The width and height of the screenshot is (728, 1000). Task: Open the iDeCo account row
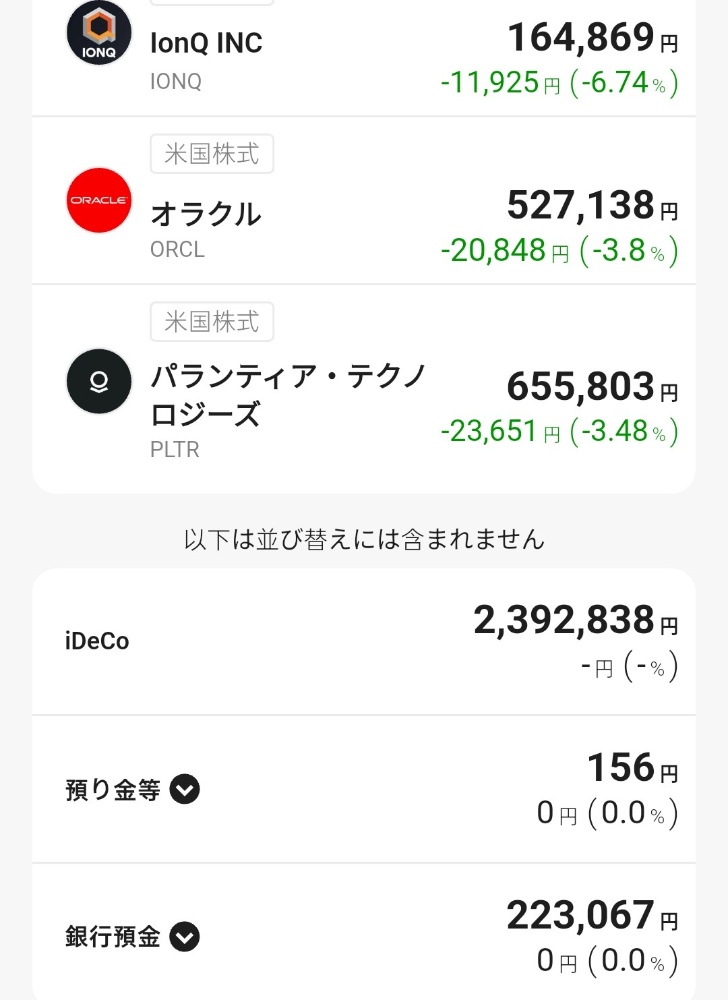point(364,642)
